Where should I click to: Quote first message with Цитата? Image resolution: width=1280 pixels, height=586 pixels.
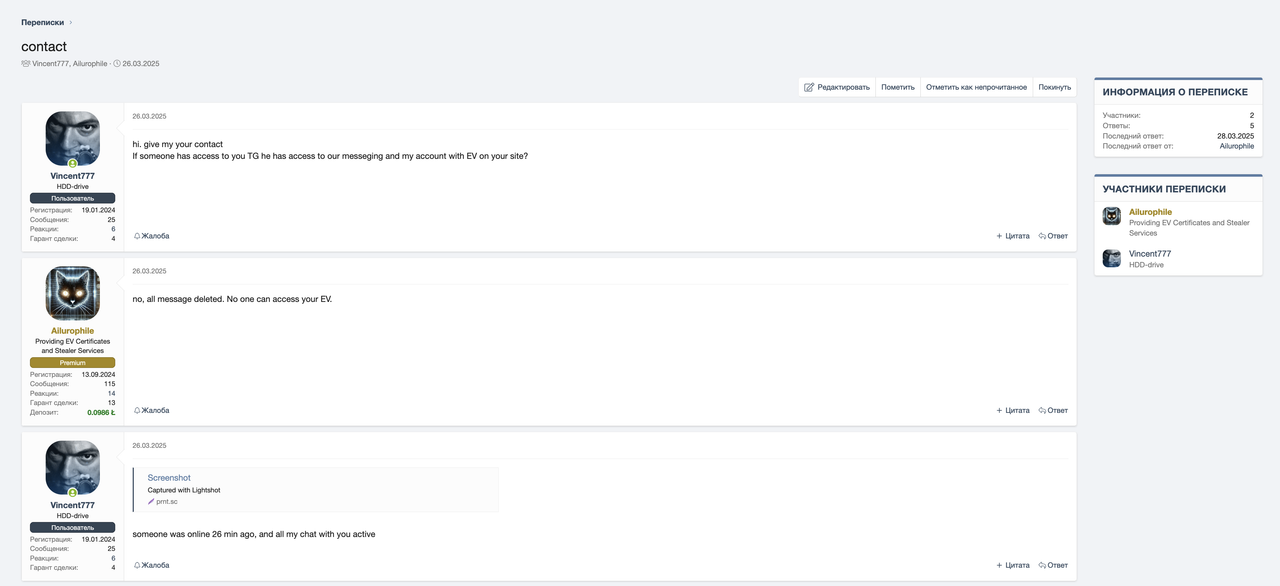click(x=1013, y=236)
